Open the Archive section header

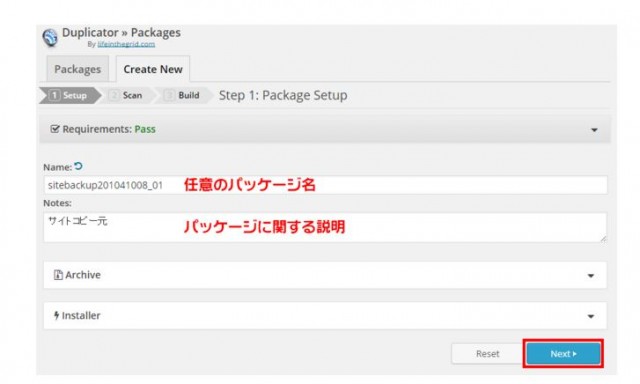[325, 275]
